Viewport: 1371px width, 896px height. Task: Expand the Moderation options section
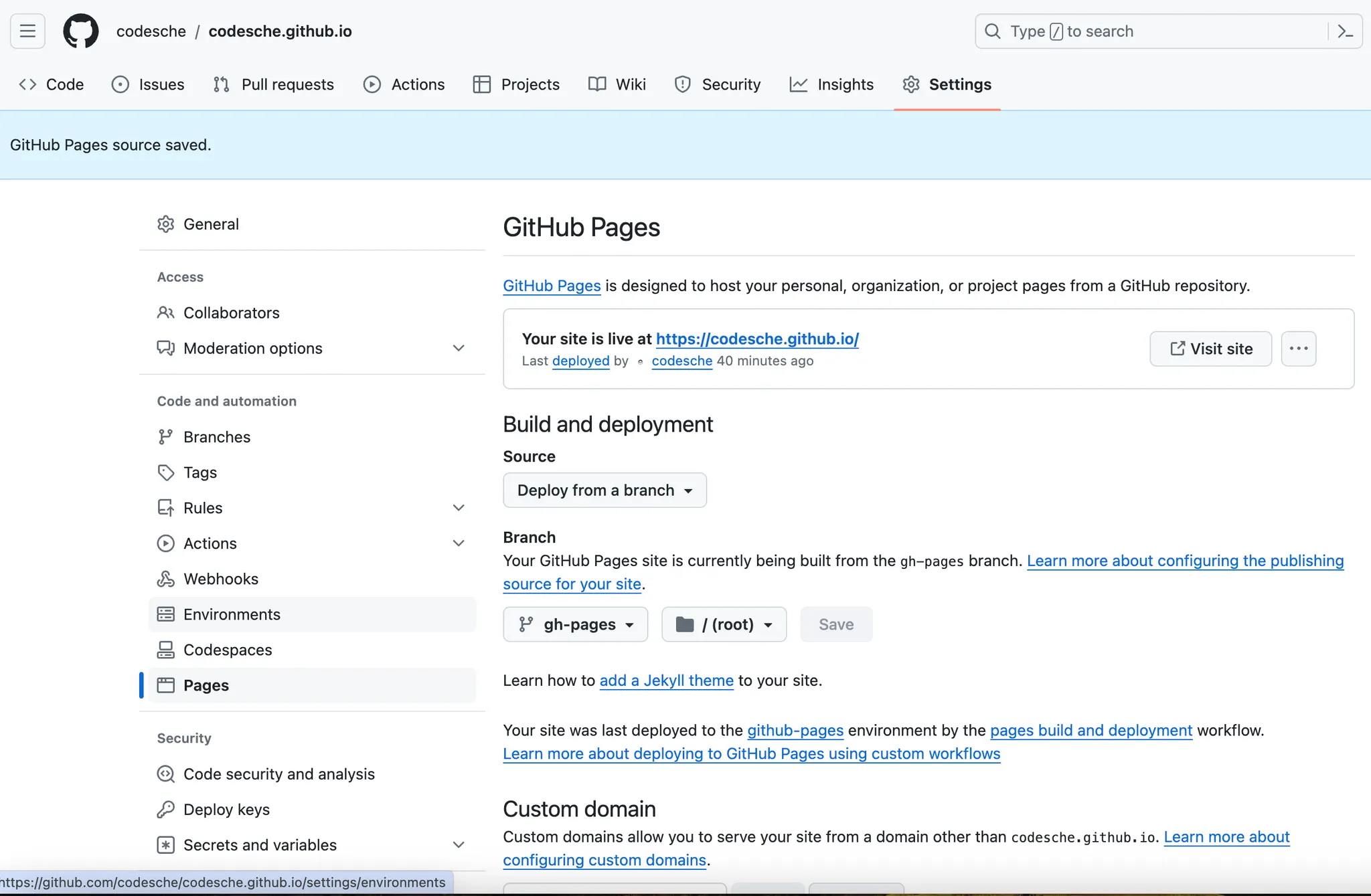(459, 348)
